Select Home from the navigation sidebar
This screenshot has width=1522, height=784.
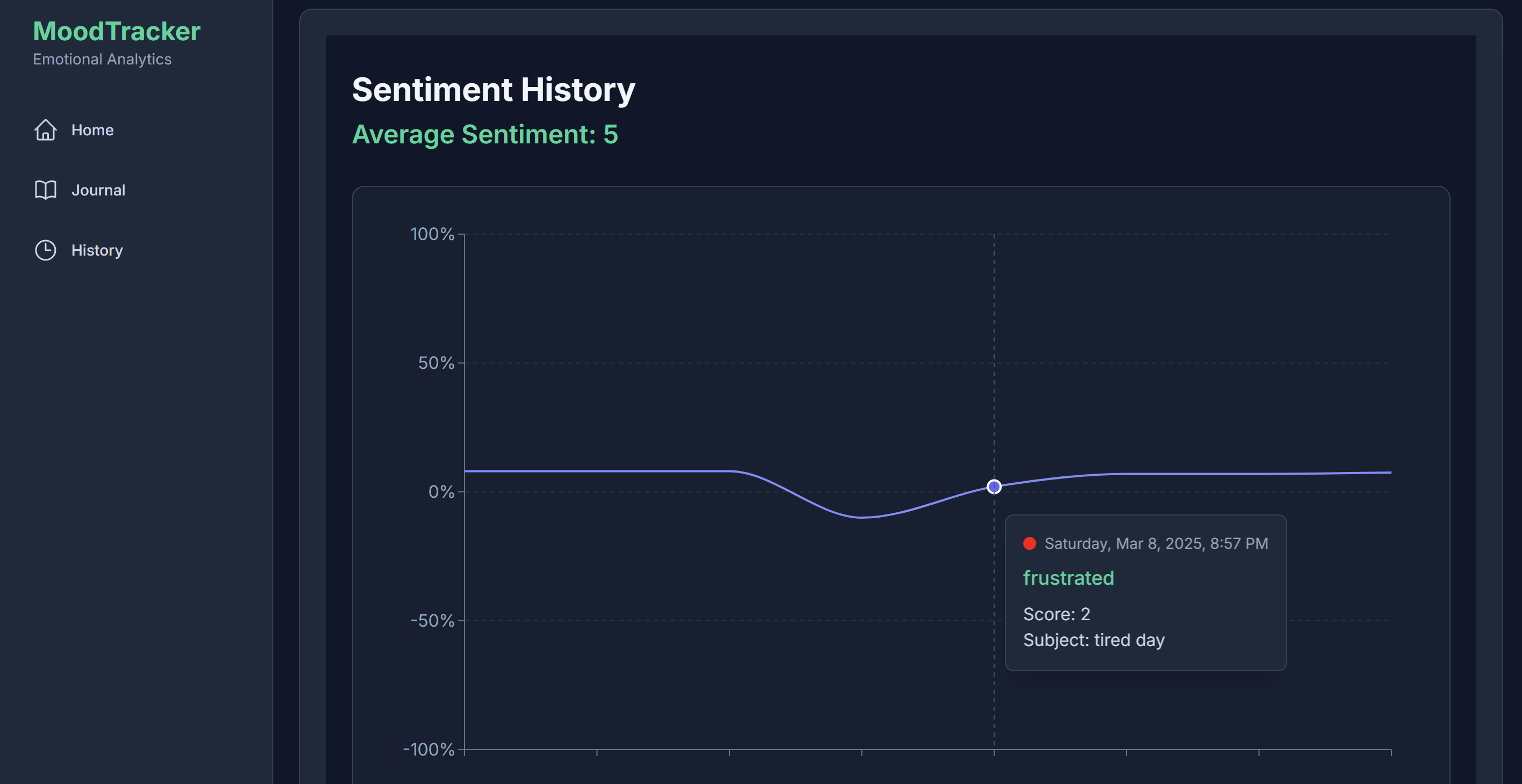tap(92, 130)
